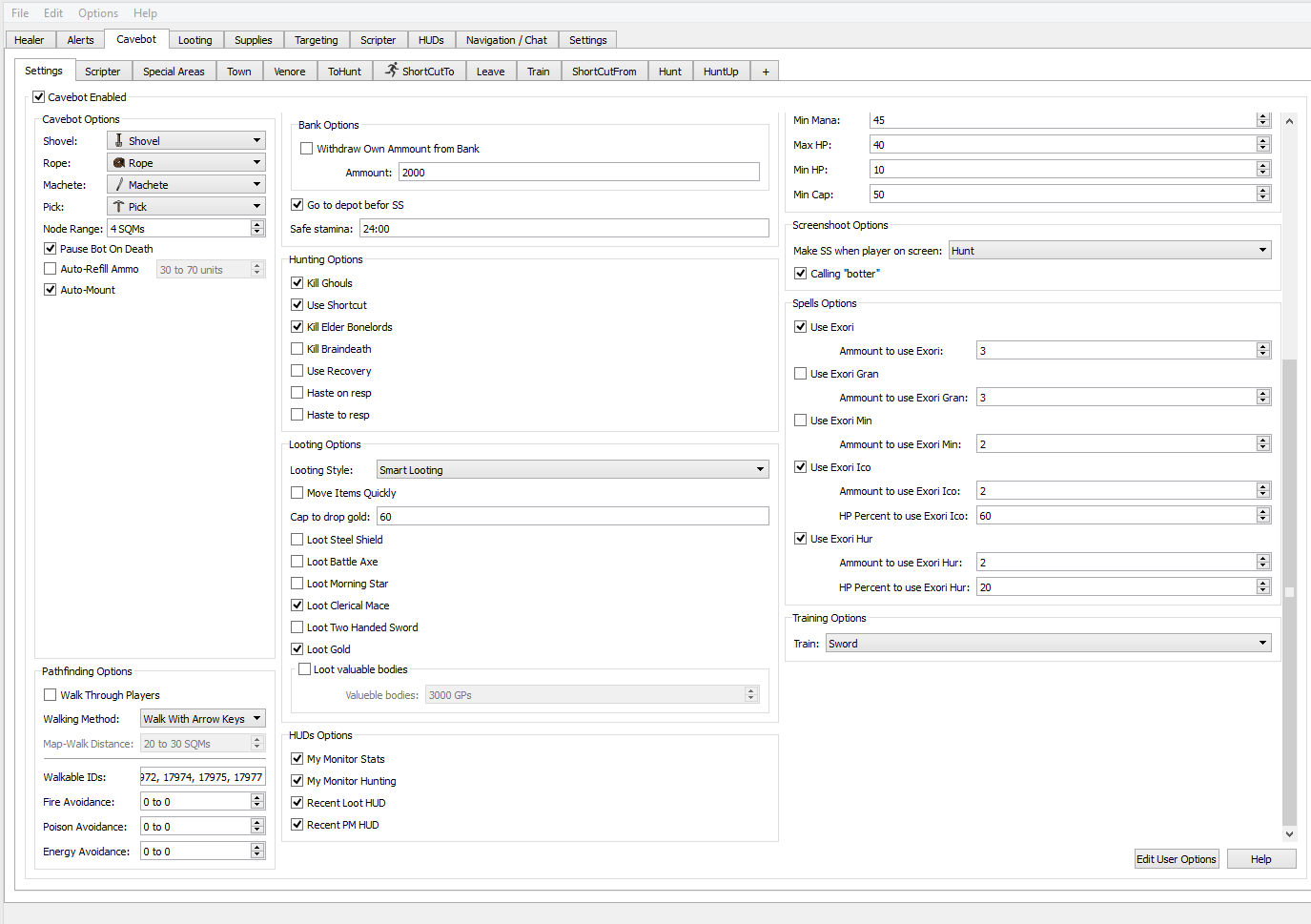The image size is (1311, 924).
Task: Enable Auto-Refill Ammo
Action: pyautogui.click(x=51, y=269)
